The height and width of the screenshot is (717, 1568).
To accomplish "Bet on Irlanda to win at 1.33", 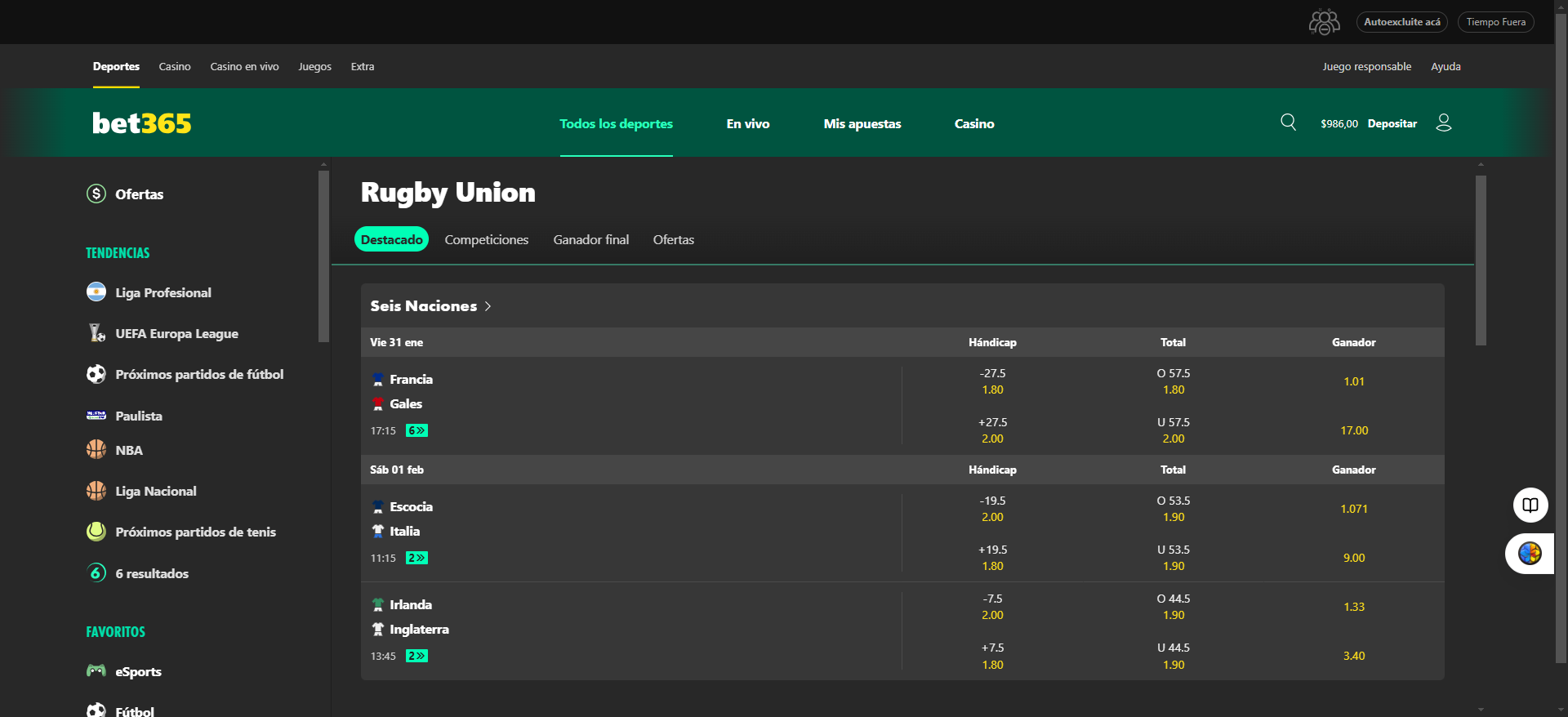I will [x=1354, y=607].
